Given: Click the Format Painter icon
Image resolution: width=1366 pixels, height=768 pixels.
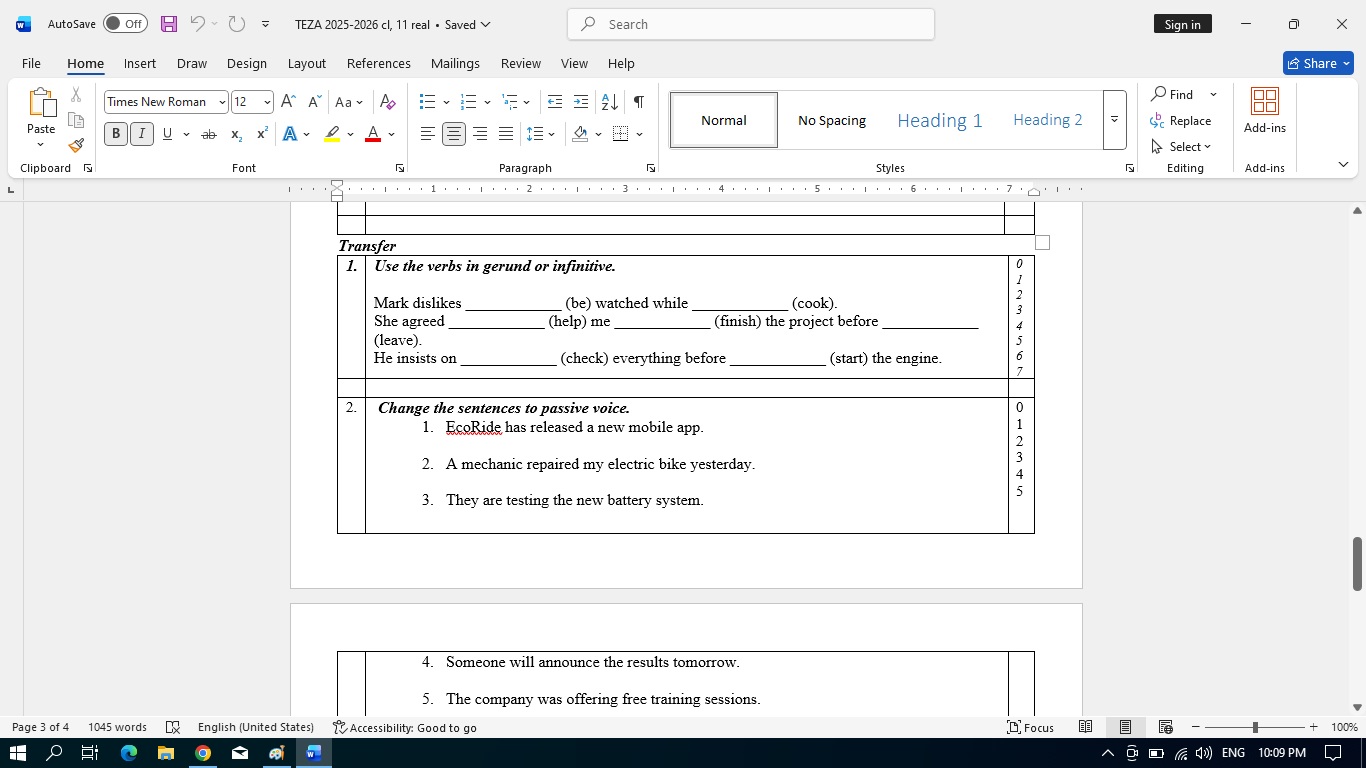Looking at the screenshot, I should 76,145.
